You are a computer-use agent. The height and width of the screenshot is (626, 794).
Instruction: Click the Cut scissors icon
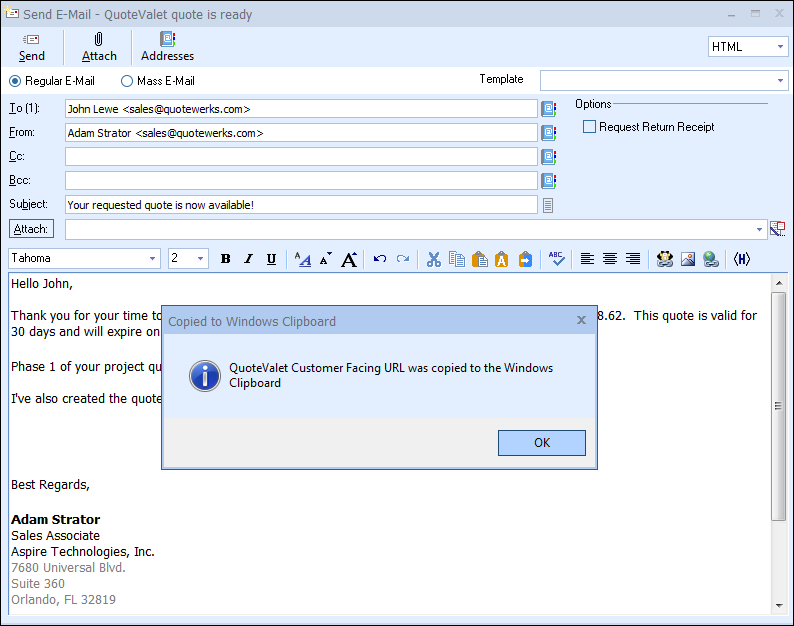(433, 259)
